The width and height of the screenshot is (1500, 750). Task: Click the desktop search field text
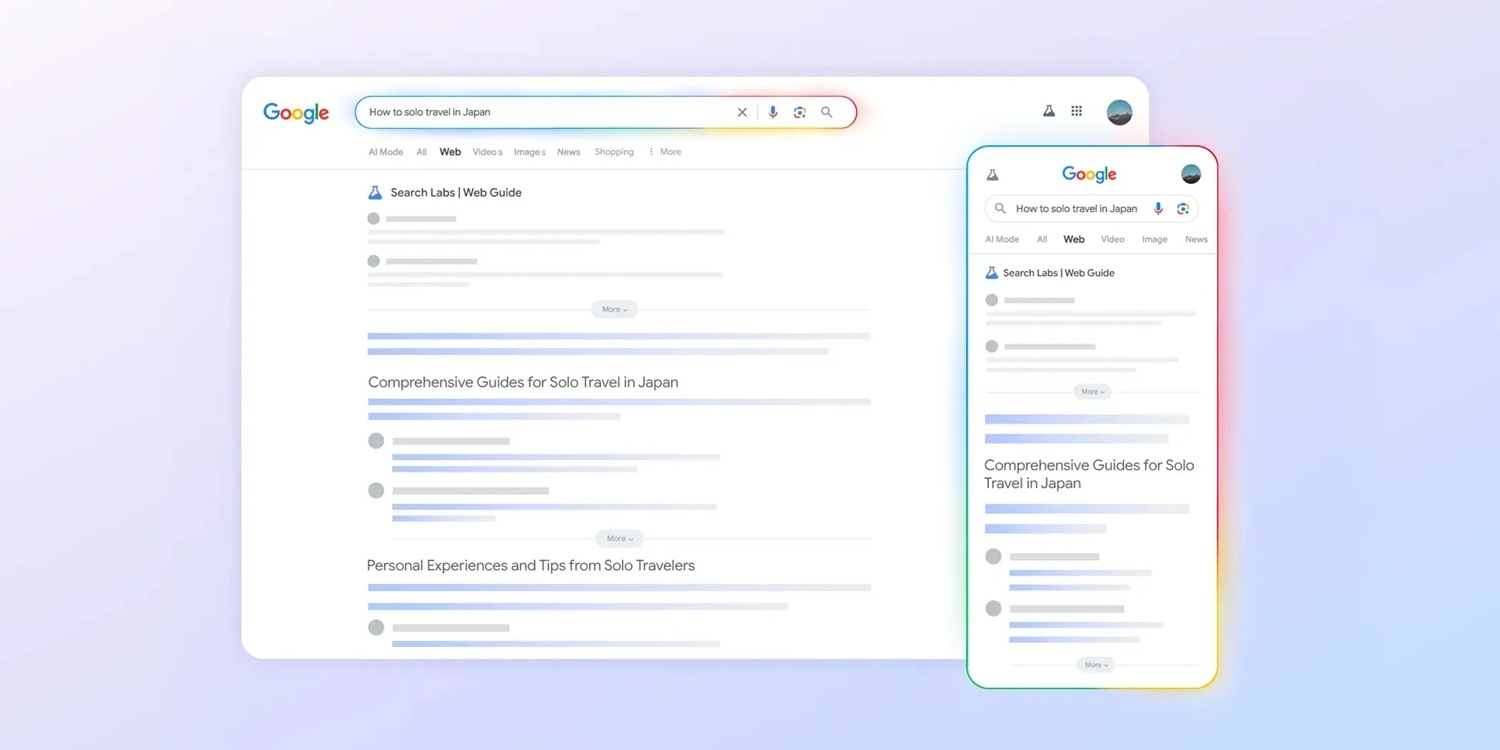pos(430,112)
